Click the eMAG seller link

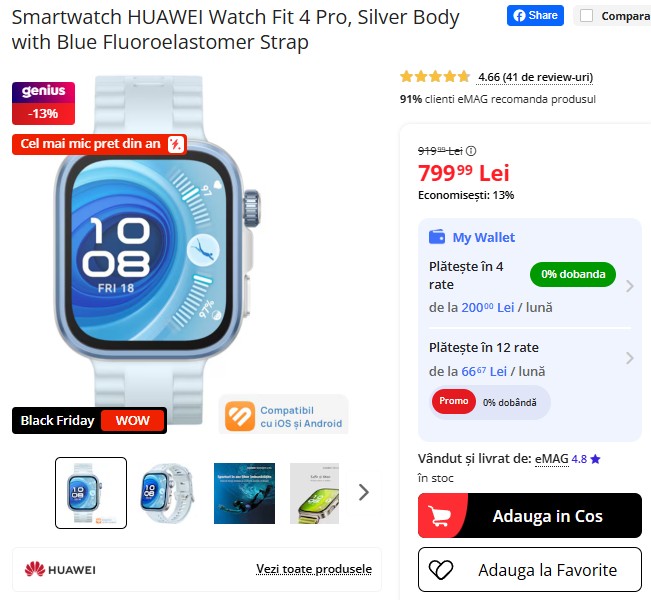pos(552,459)
